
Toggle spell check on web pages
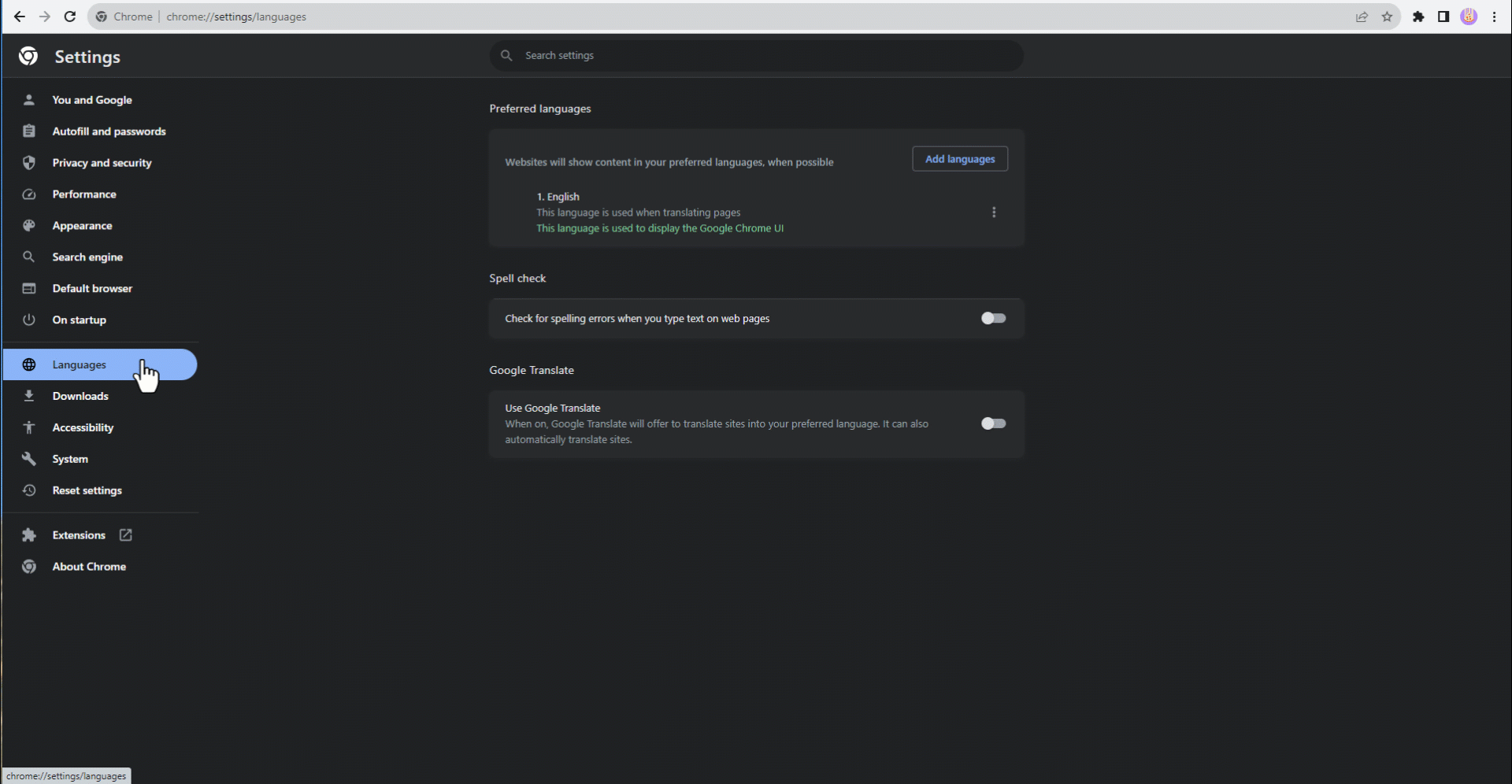pos(993,318)
